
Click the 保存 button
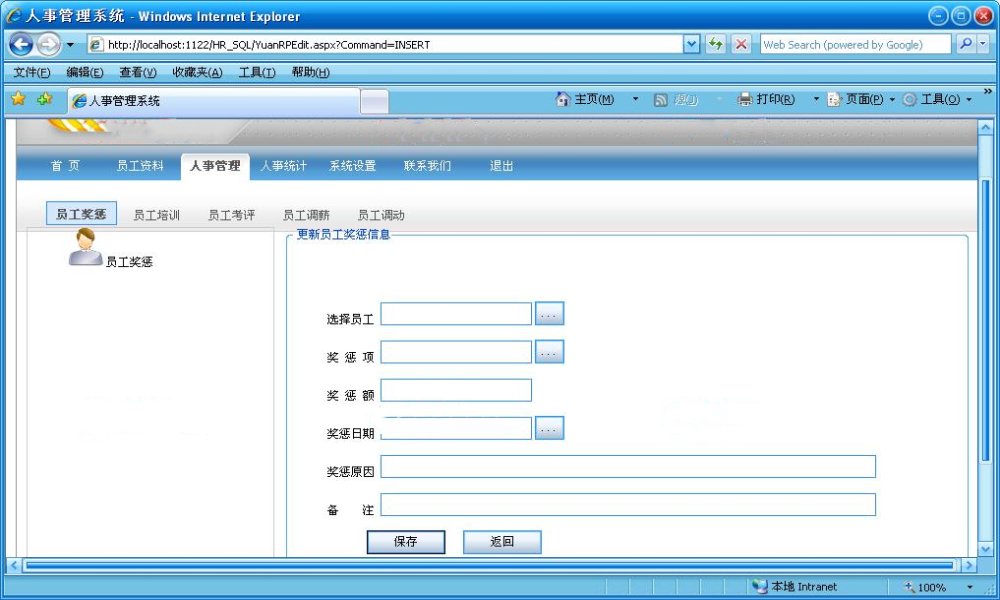[405, 542]
